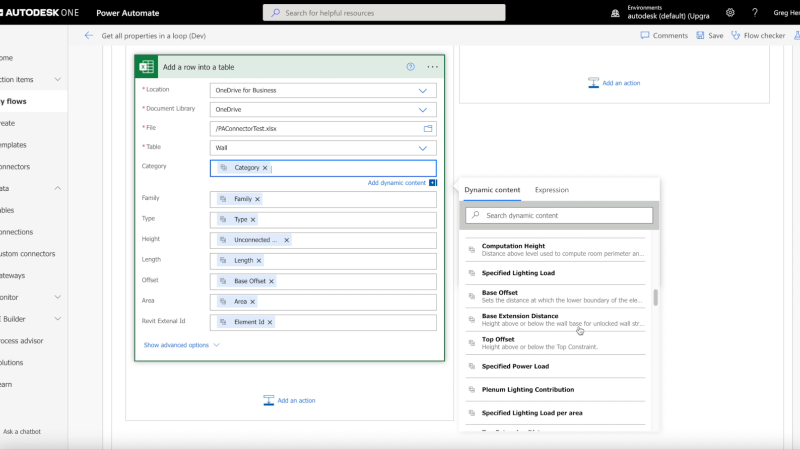The image size is (800, 450).
Task: Click into the Category input field
Action: 323,168
